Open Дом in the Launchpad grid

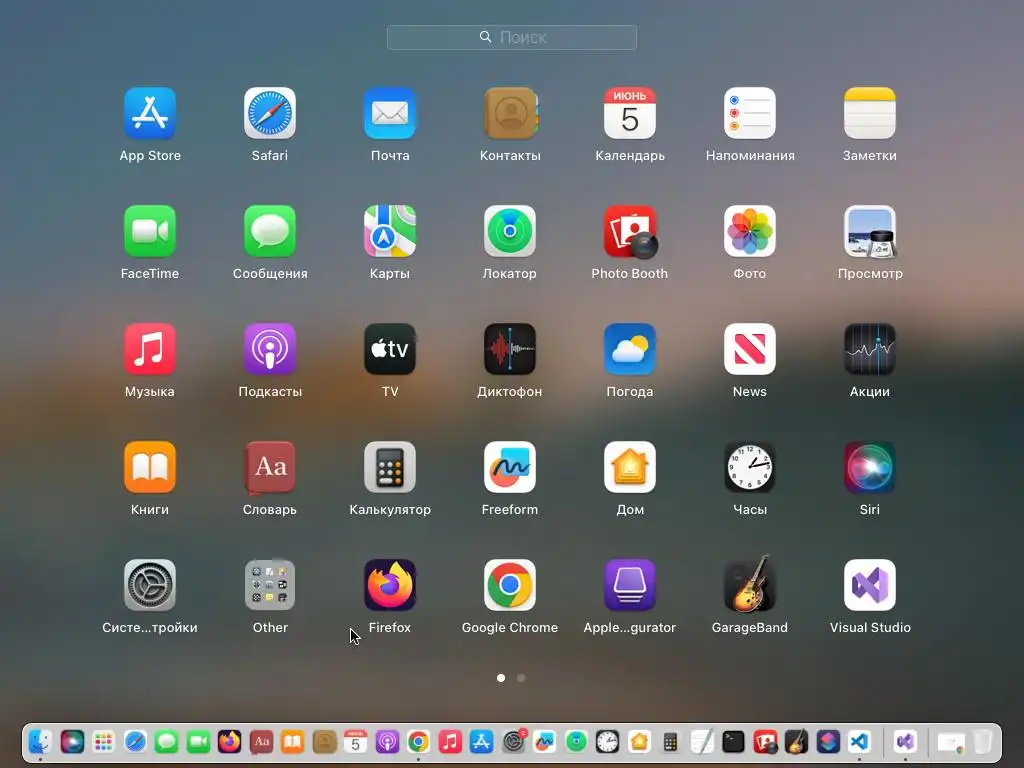coord(630,468)
